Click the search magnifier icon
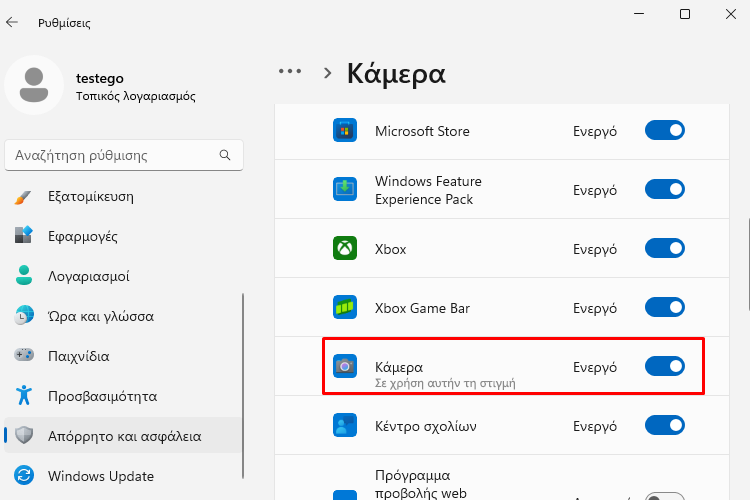750x500 pixels. 226,156
